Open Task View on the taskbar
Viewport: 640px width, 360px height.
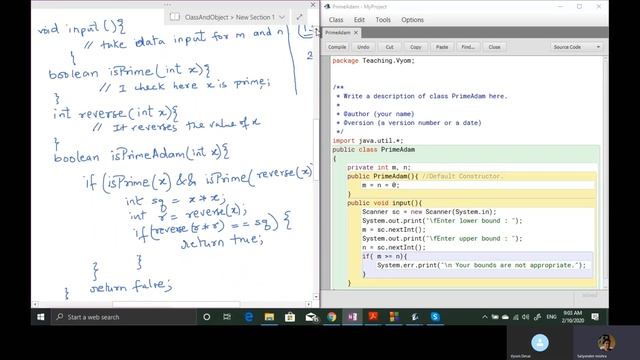click(x=227, y=317)
